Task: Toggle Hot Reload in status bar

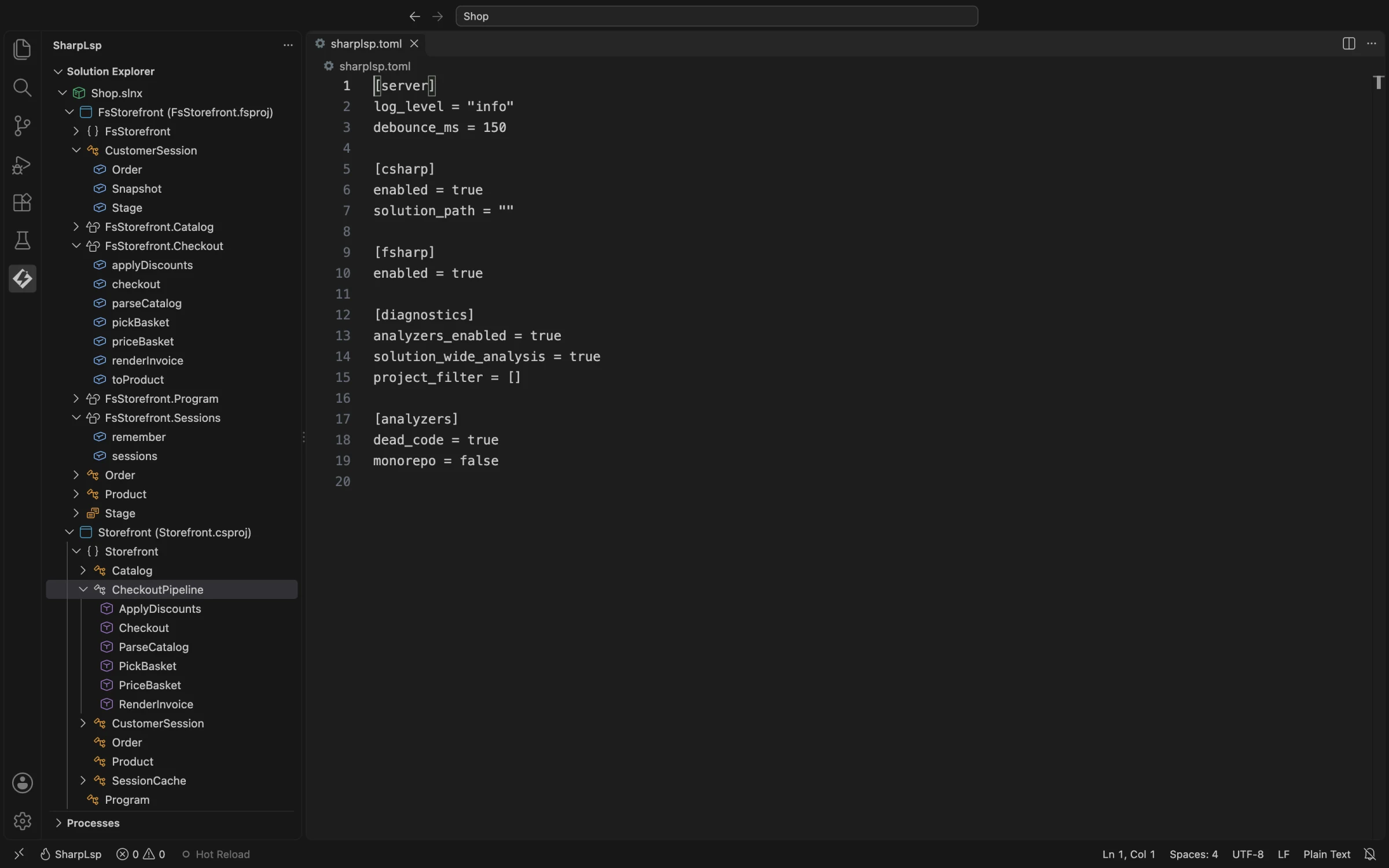Action: pos(216,854)
